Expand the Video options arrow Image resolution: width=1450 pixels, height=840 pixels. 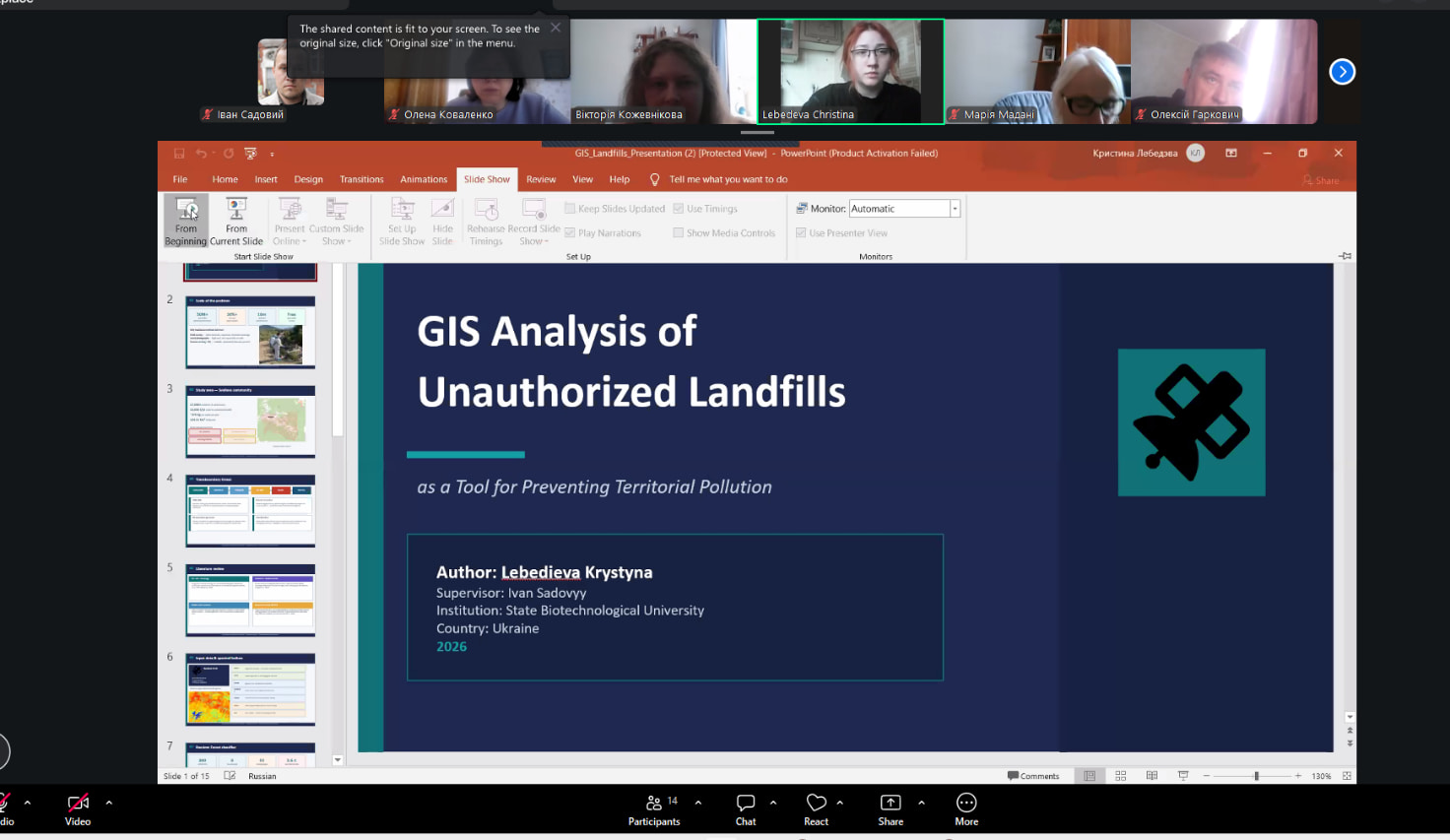(x=108, y=803)
